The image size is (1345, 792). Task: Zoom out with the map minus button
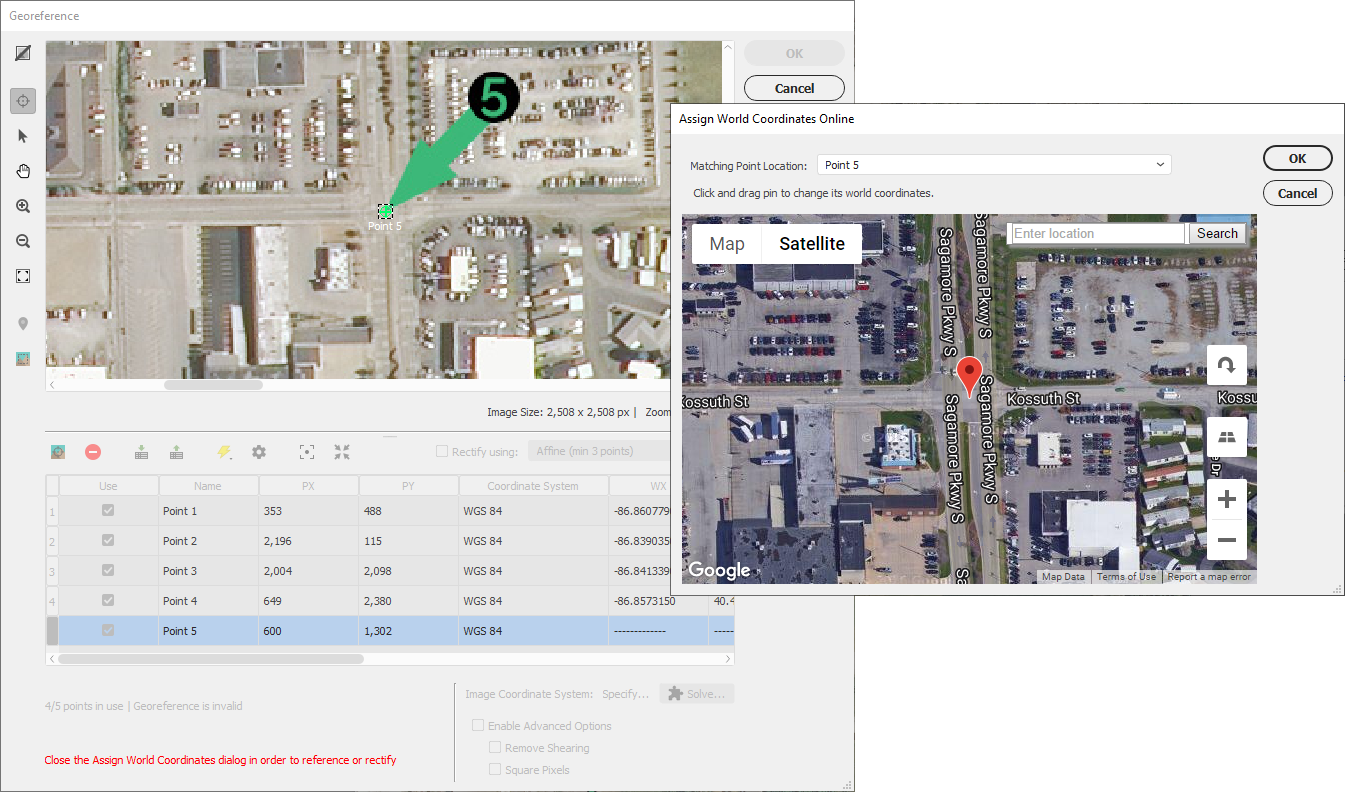point(1227,540)
